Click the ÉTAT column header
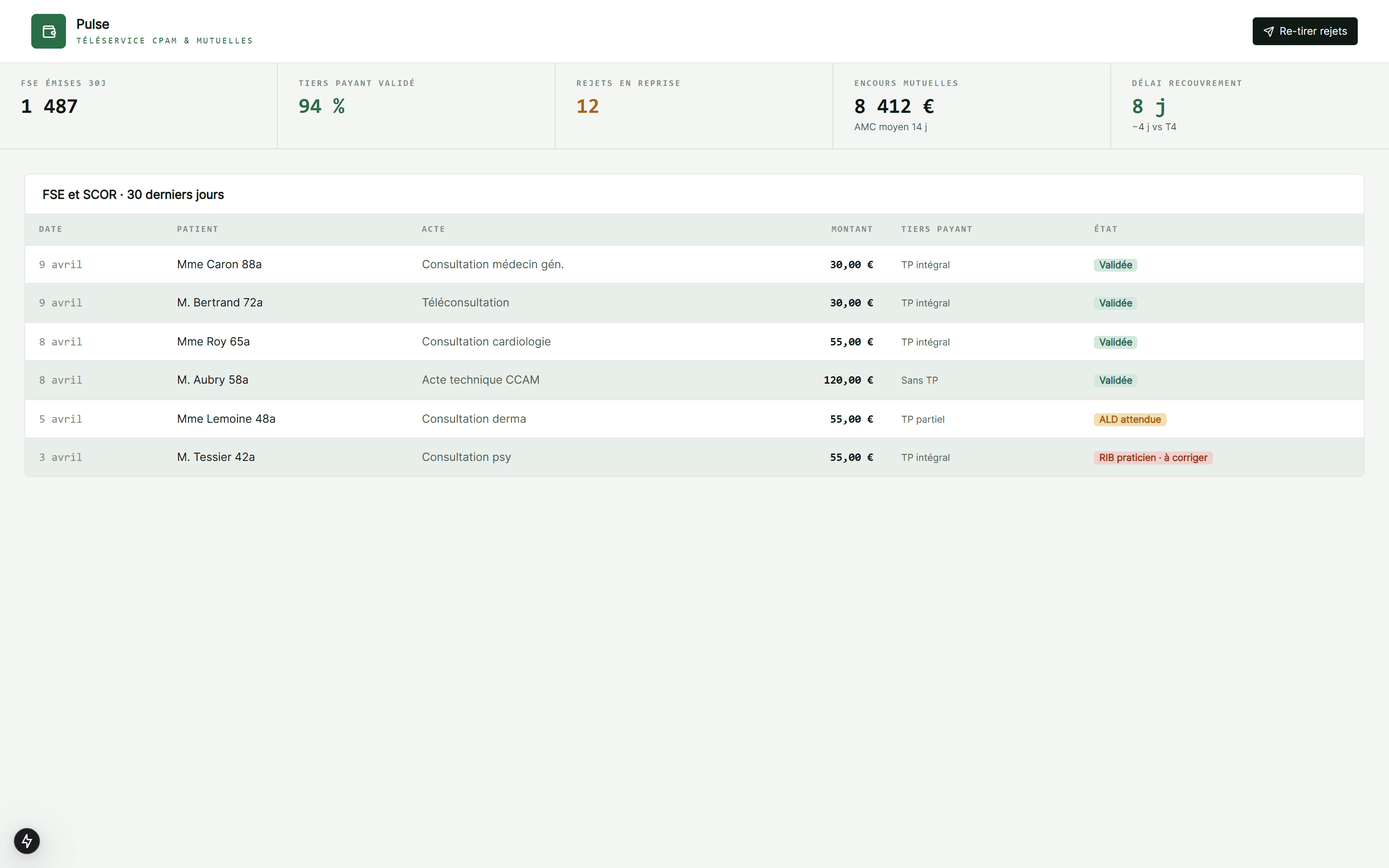This screenshot has width=1389, height=868. click(x=1106, y=229)
